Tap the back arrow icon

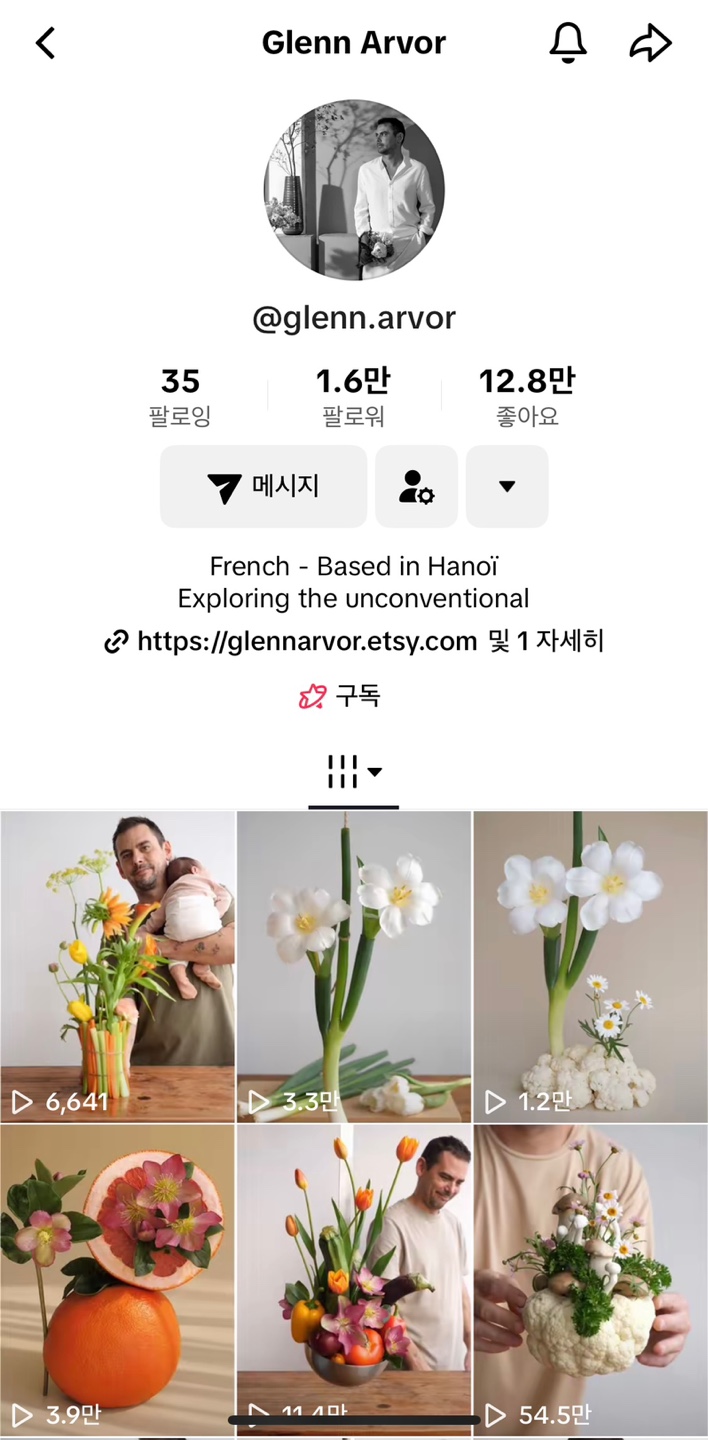[45, 43]
